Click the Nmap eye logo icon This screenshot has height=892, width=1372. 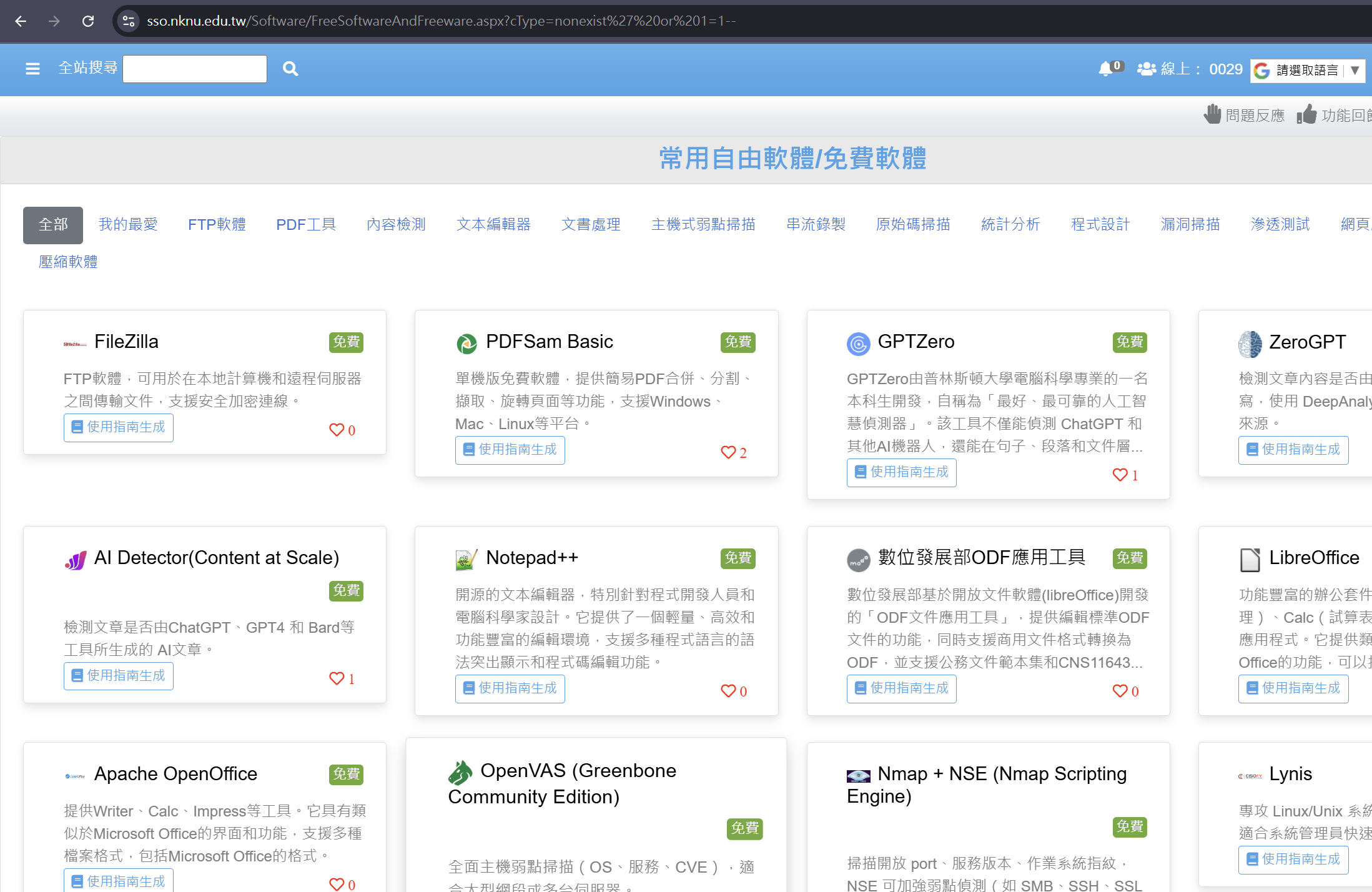[x=858, y=776]
